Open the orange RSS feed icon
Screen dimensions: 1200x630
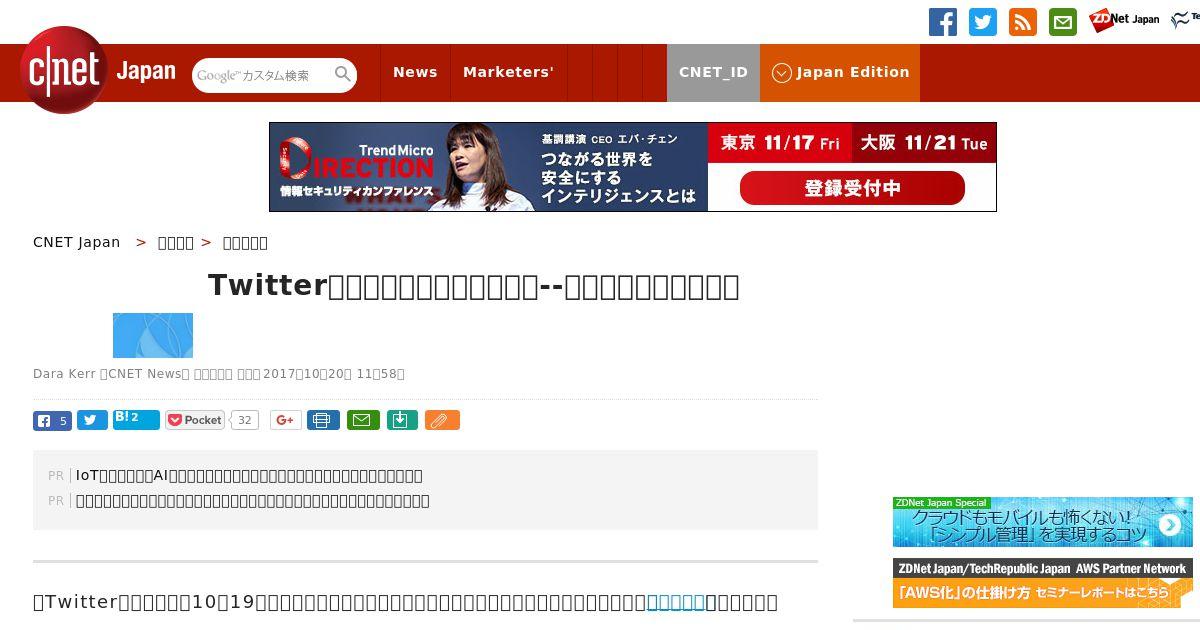[x=1023, y=22]
